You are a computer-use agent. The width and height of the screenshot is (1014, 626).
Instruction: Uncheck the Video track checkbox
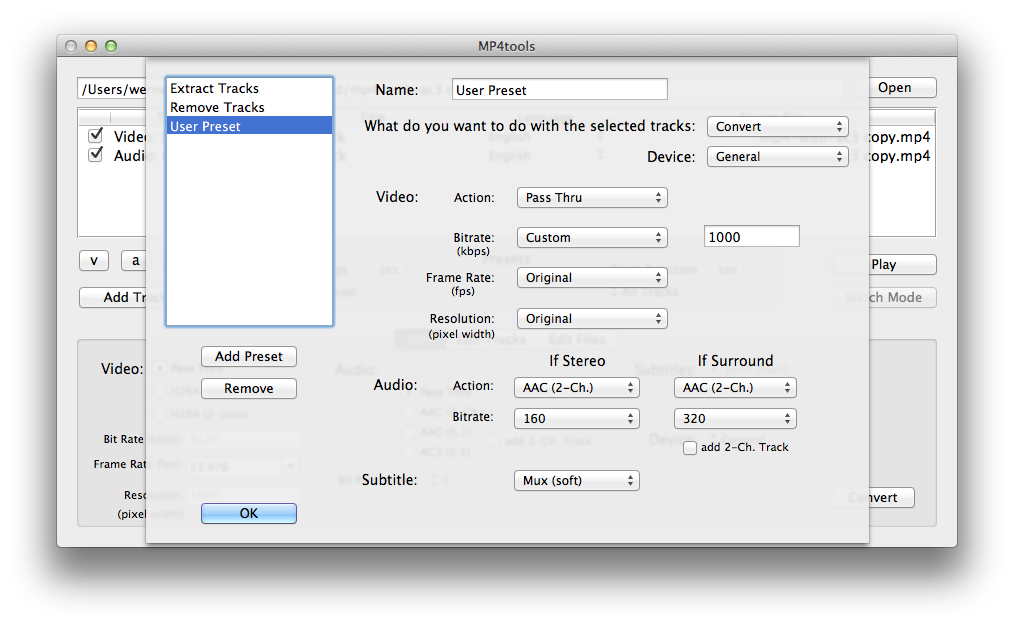[96, 135]
